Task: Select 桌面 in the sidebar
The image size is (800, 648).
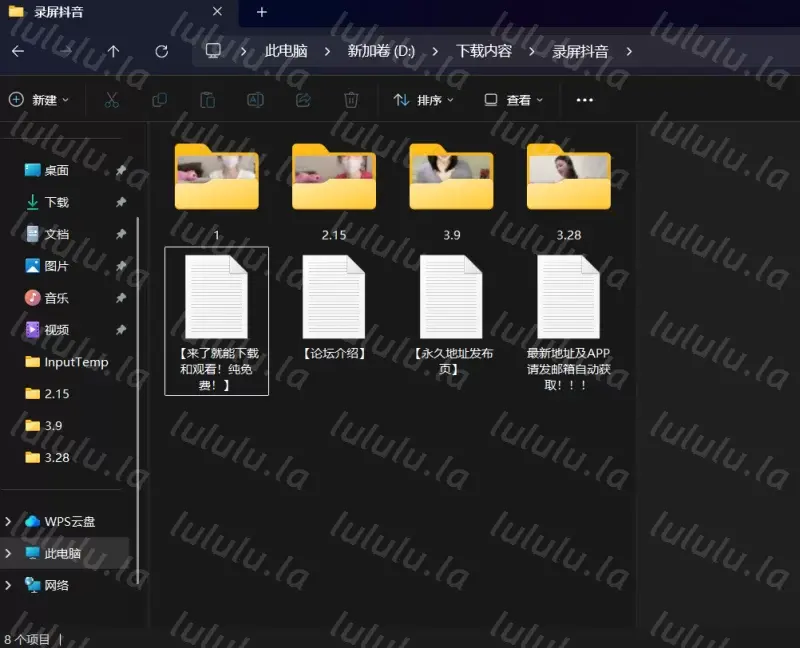Action: click(x=56, y=170)
